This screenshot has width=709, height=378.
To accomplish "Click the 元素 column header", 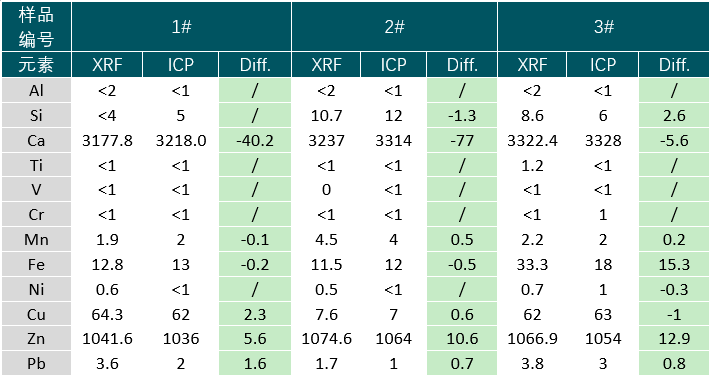I will pyautogui.click(x=36, y=65).
